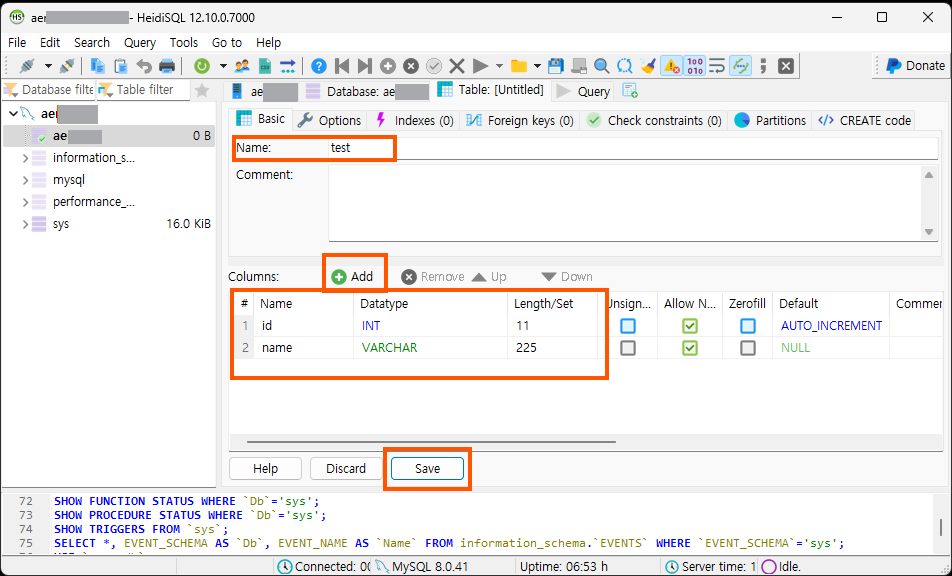Viewport: 952px width, 576px height.
Task: Expand the mysql database node
Action: click(x=25, y=180)
